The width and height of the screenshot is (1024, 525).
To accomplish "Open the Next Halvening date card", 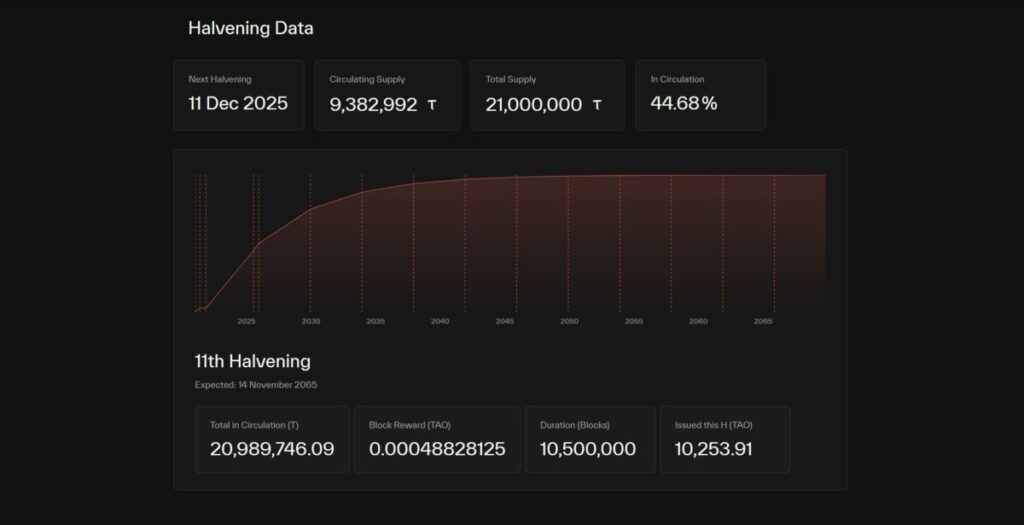I will point(238,95).
